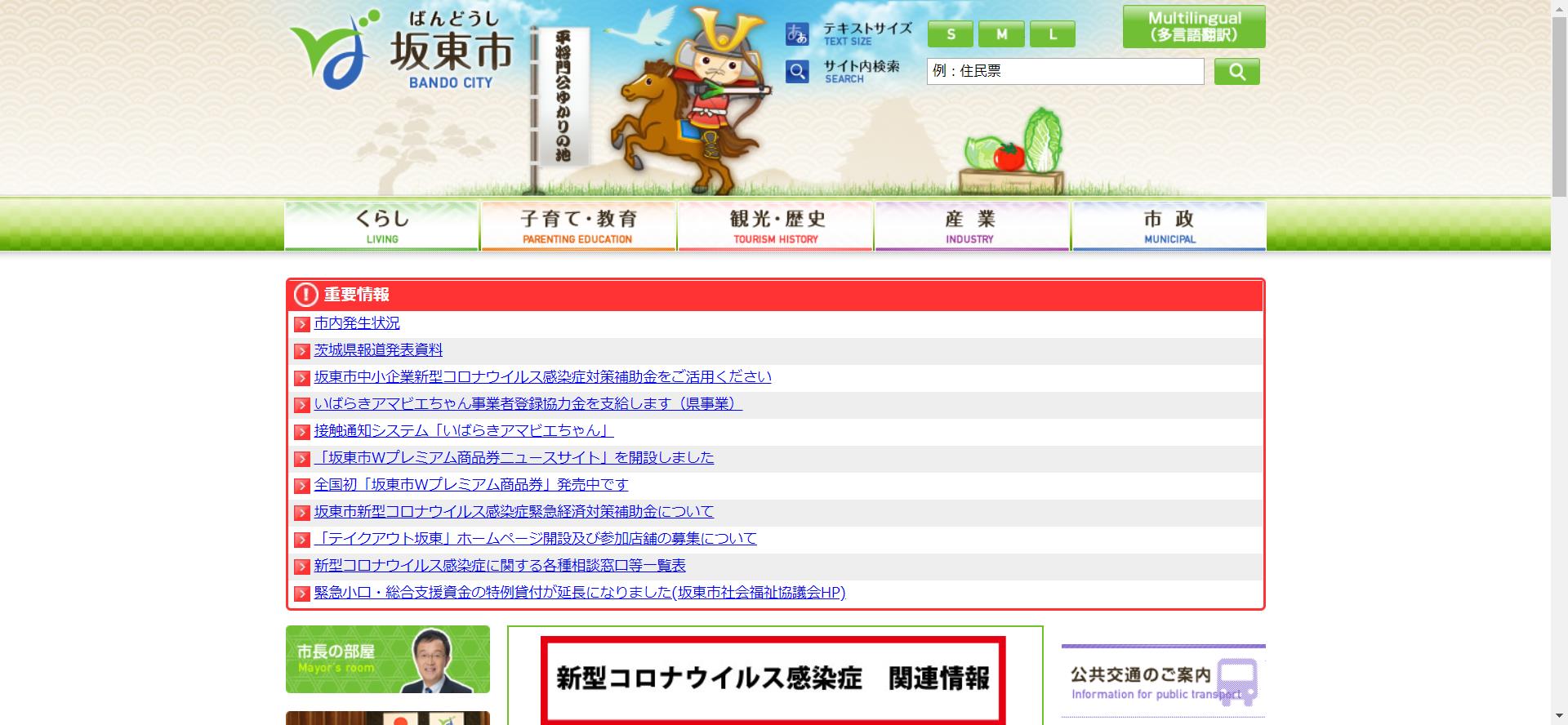Open 坂東市中小企業新型コロナウイルス感染症対策補助金 link
The image size is (1568, 725).
point(542,377)
